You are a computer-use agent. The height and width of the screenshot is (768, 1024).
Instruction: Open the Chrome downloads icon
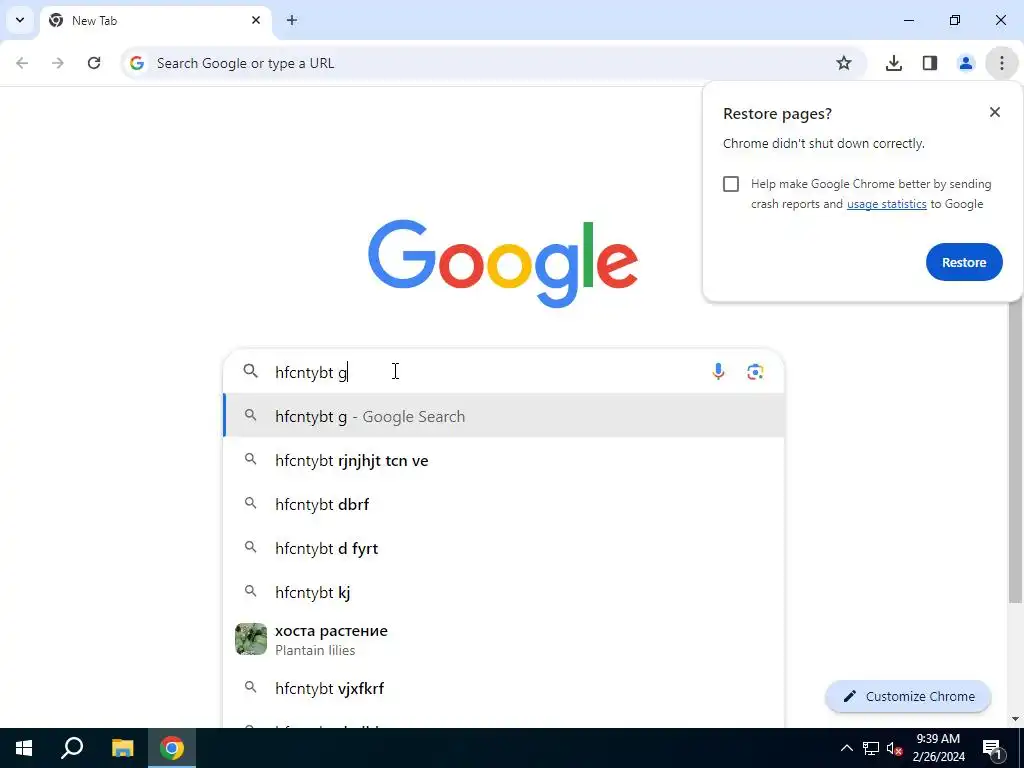pyautogui.click(x=894, y=63)
